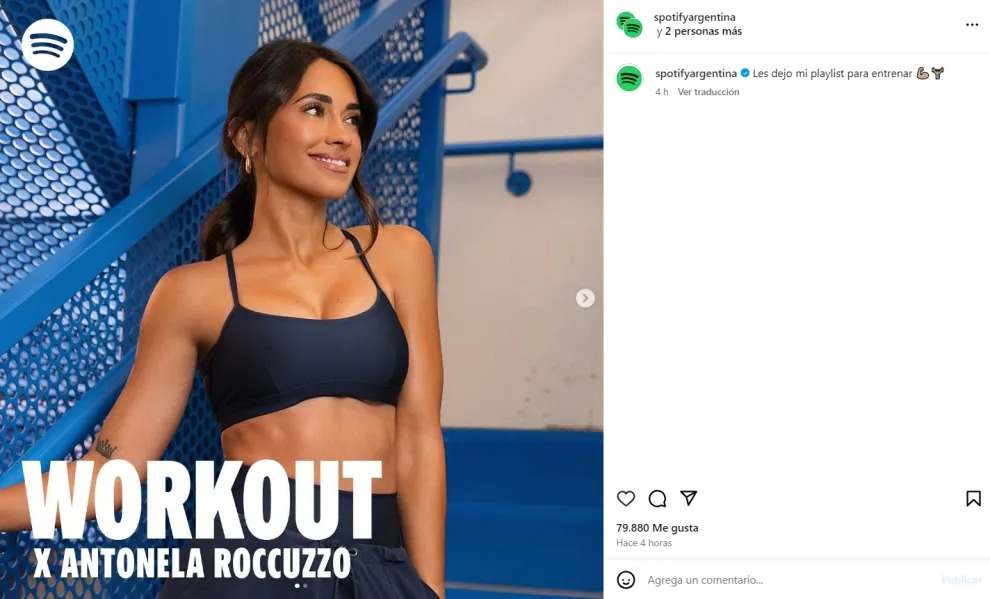The height and width of the screenshot is (599, 990).
Task: Open the emoji picker smiley icon
Action: (626, 579)
